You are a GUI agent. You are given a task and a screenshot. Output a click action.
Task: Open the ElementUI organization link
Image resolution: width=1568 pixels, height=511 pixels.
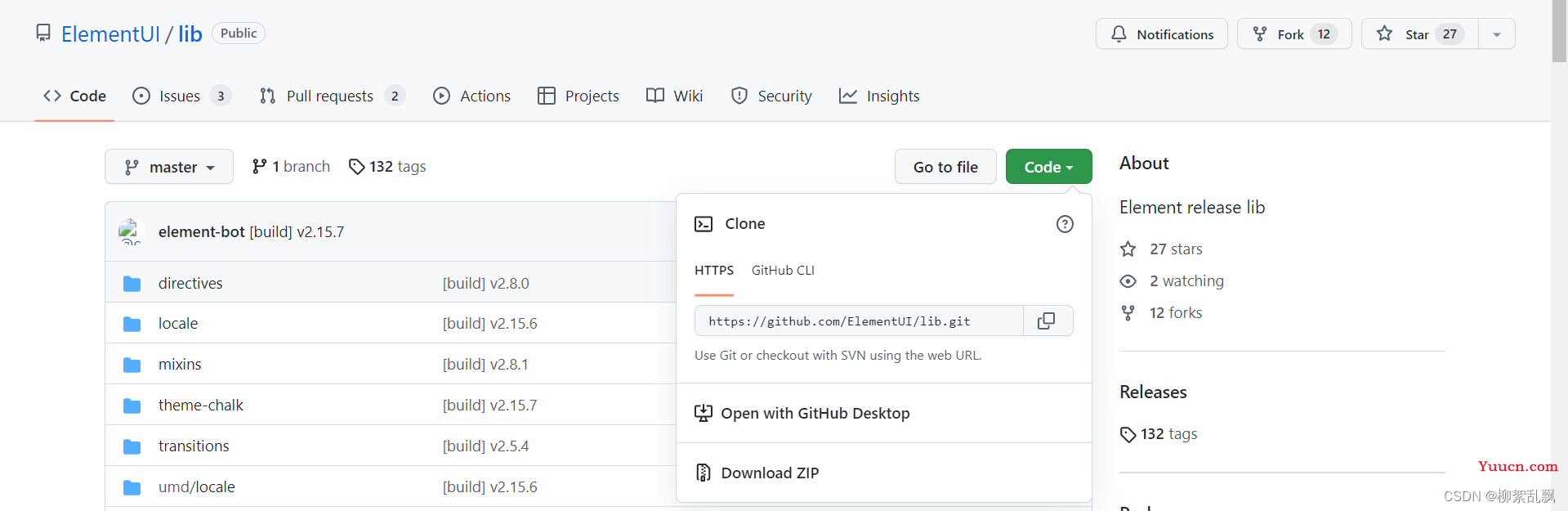110,34
